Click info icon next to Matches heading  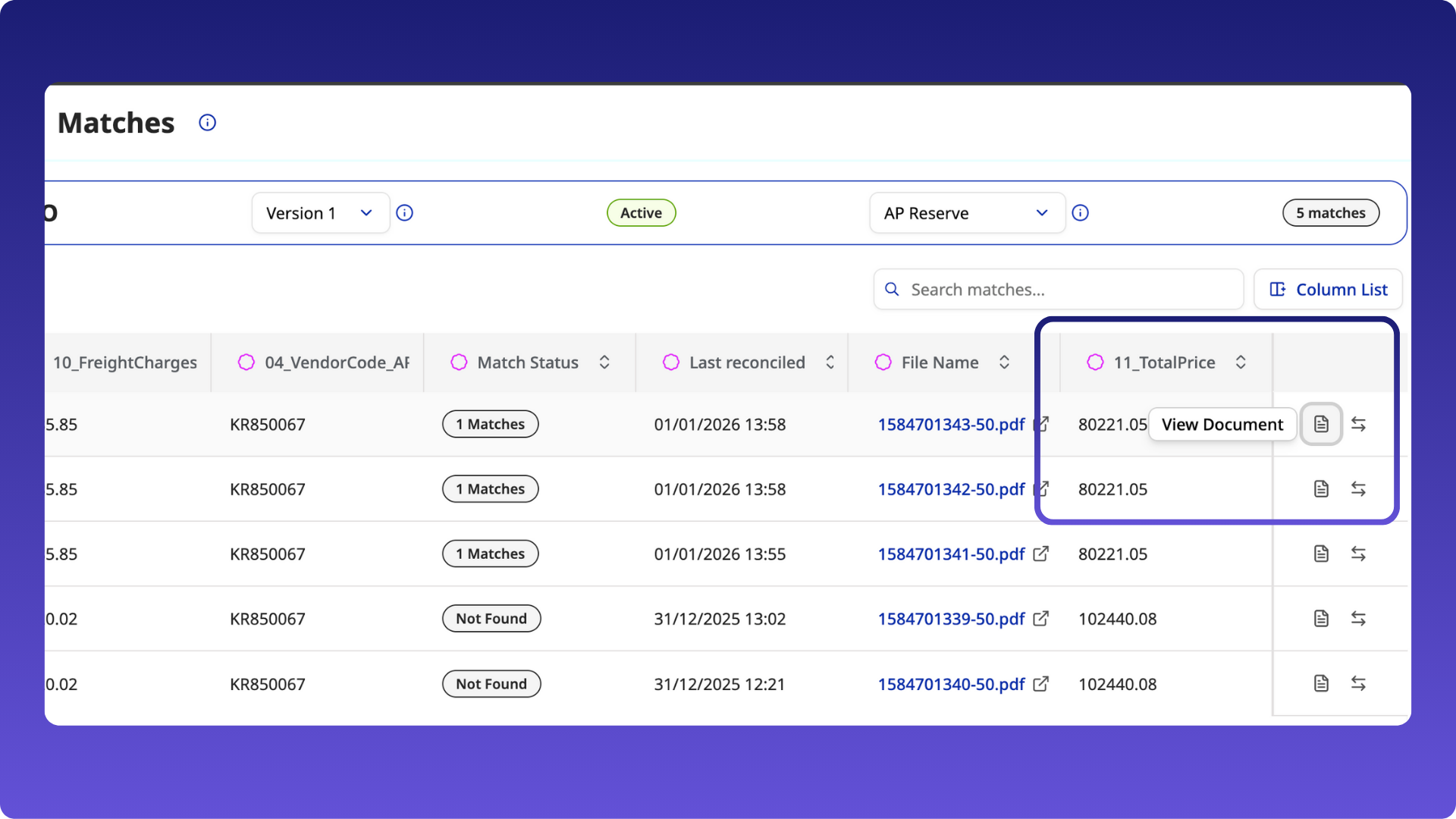click(x=207, y=123)
